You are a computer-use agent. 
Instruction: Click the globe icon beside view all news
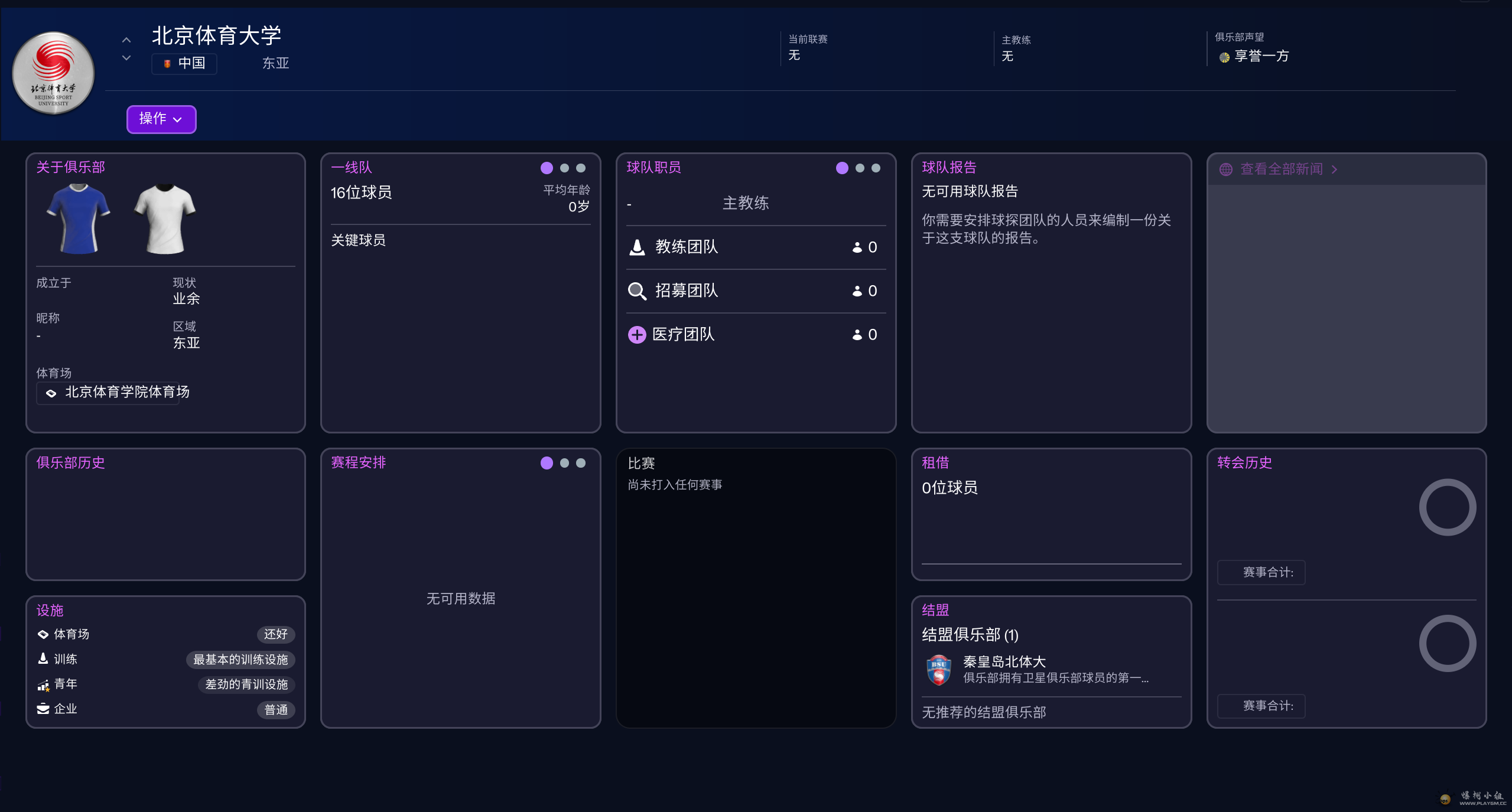(1226, 169)
